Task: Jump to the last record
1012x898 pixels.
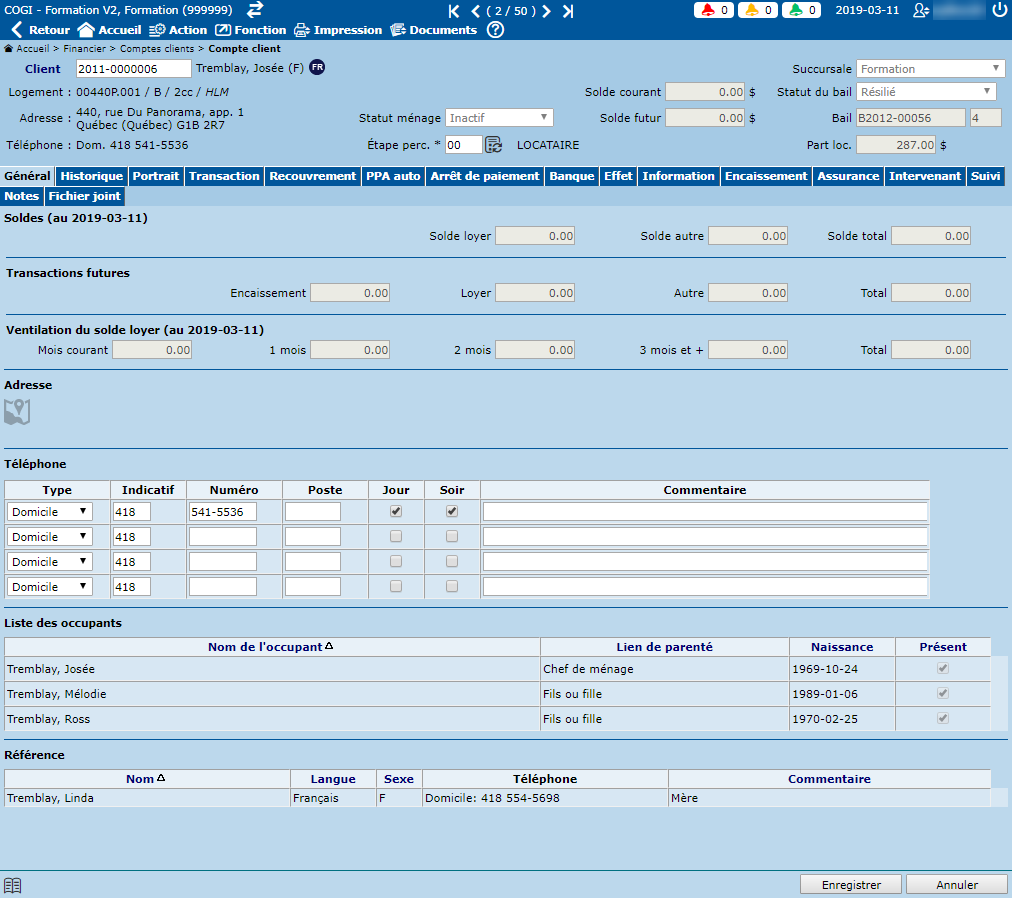Action: click(568, 11)
